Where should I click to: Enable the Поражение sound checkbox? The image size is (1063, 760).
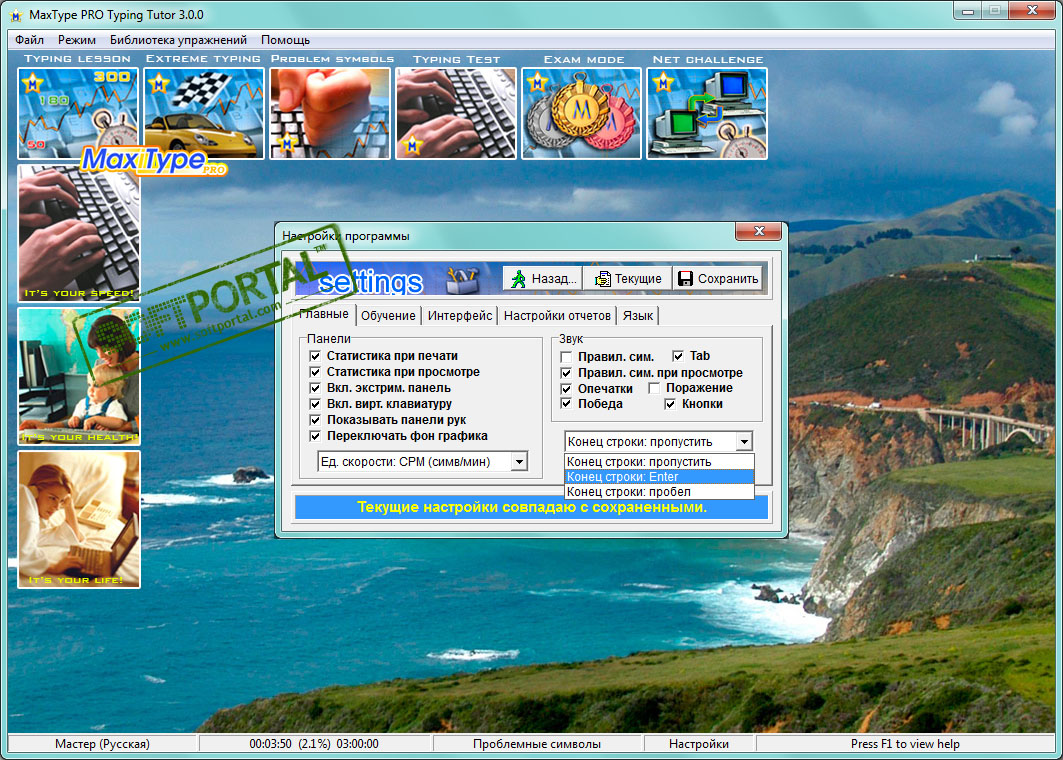click(x=654, y=388)
